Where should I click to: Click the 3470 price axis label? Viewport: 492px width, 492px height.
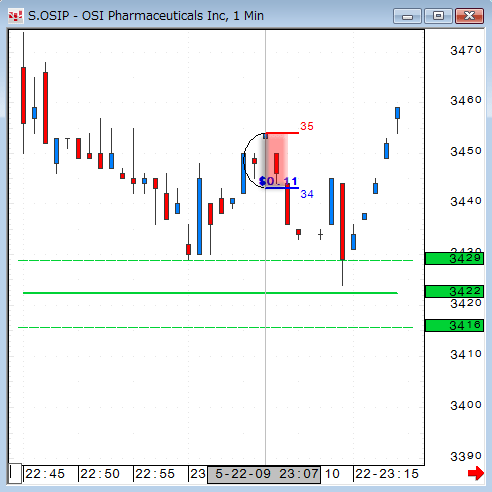tap(466, 50)
